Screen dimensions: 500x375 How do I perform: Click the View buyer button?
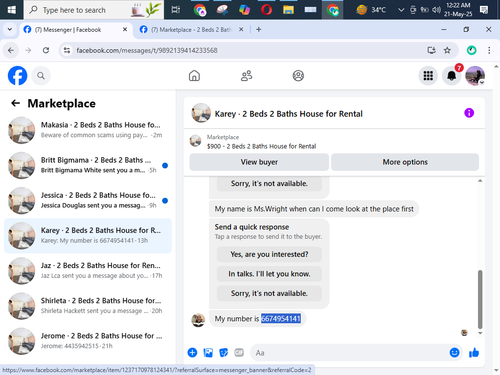pyautogui.click(x=259, y=162)
